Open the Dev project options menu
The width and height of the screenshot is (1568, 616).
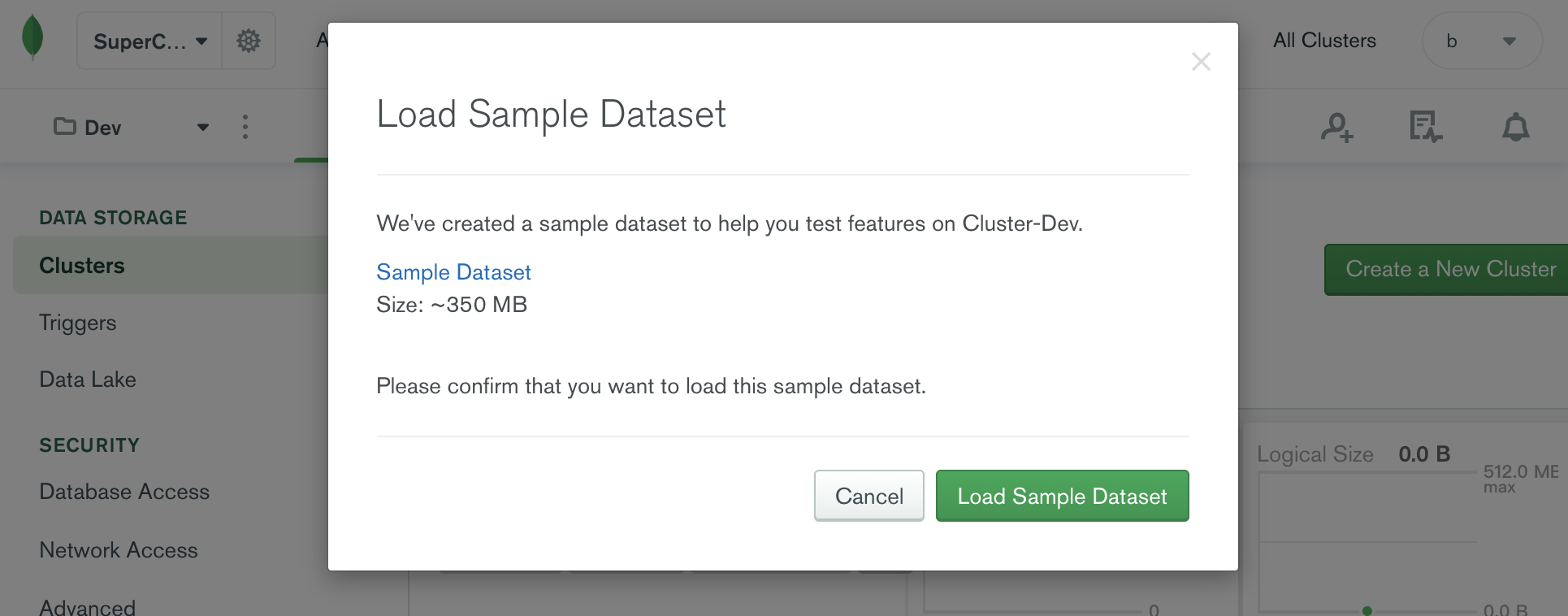point(245,127)
